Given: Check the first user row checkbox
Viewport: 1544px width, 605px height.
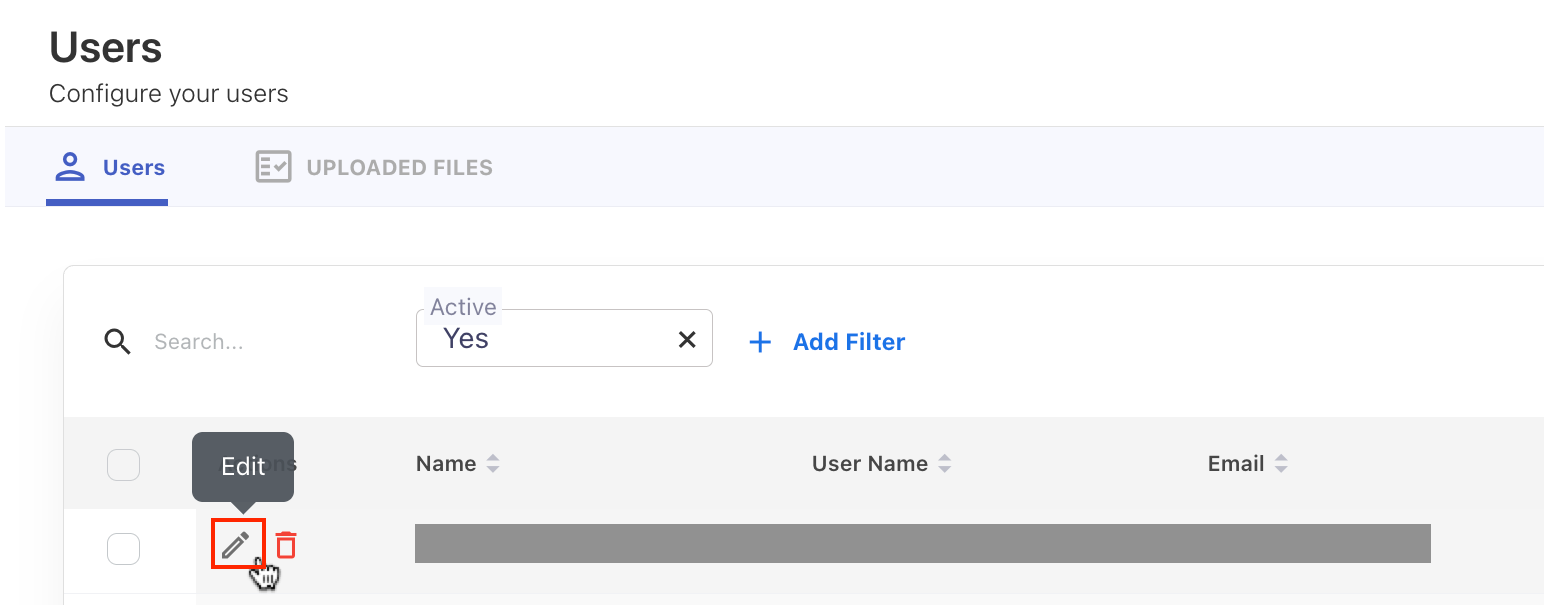Looking at the screenshot, I should 124,548.
